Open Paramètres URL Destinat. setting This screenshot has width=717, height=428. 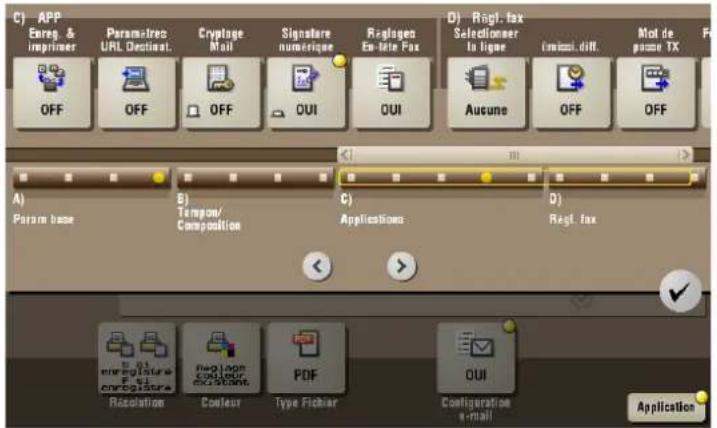pyautogui.click(x=136, y=92)
